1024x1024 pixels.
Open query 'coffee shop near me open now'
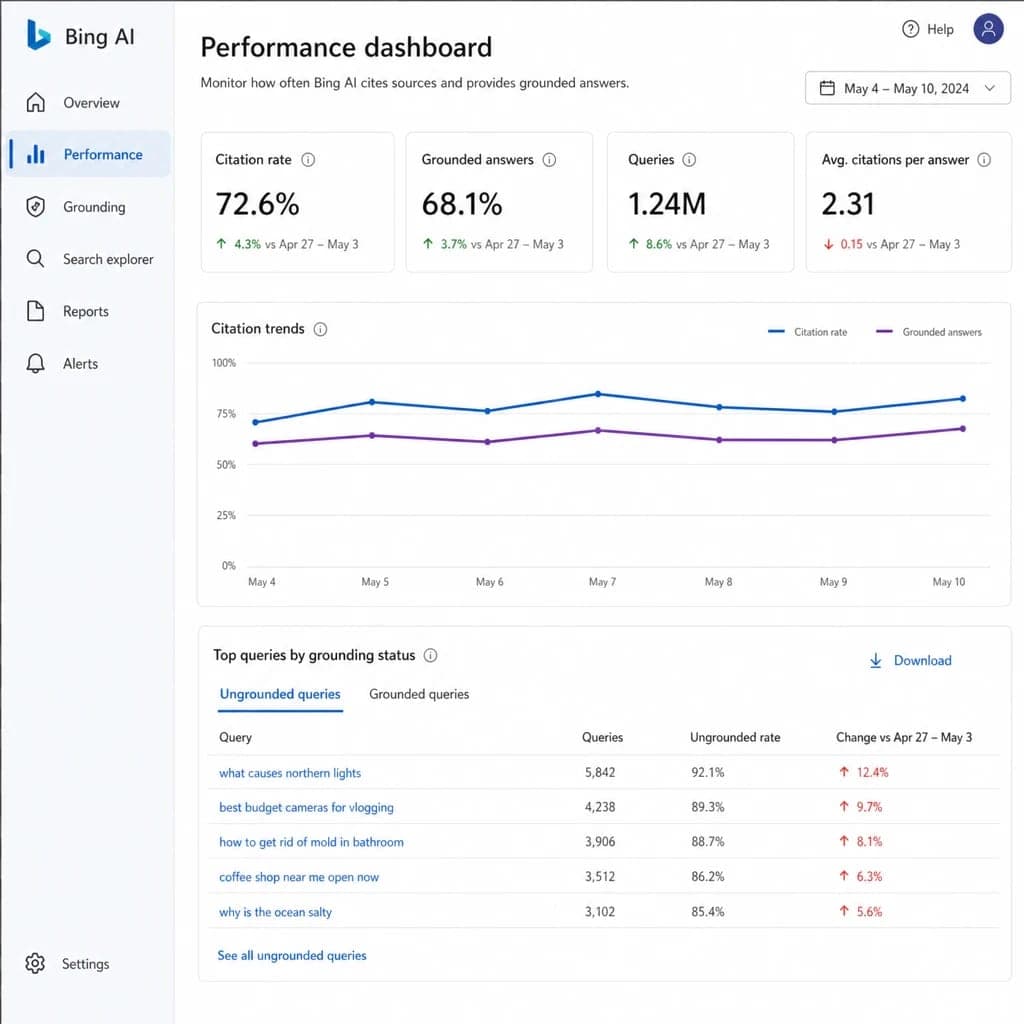tap(299, 876)
